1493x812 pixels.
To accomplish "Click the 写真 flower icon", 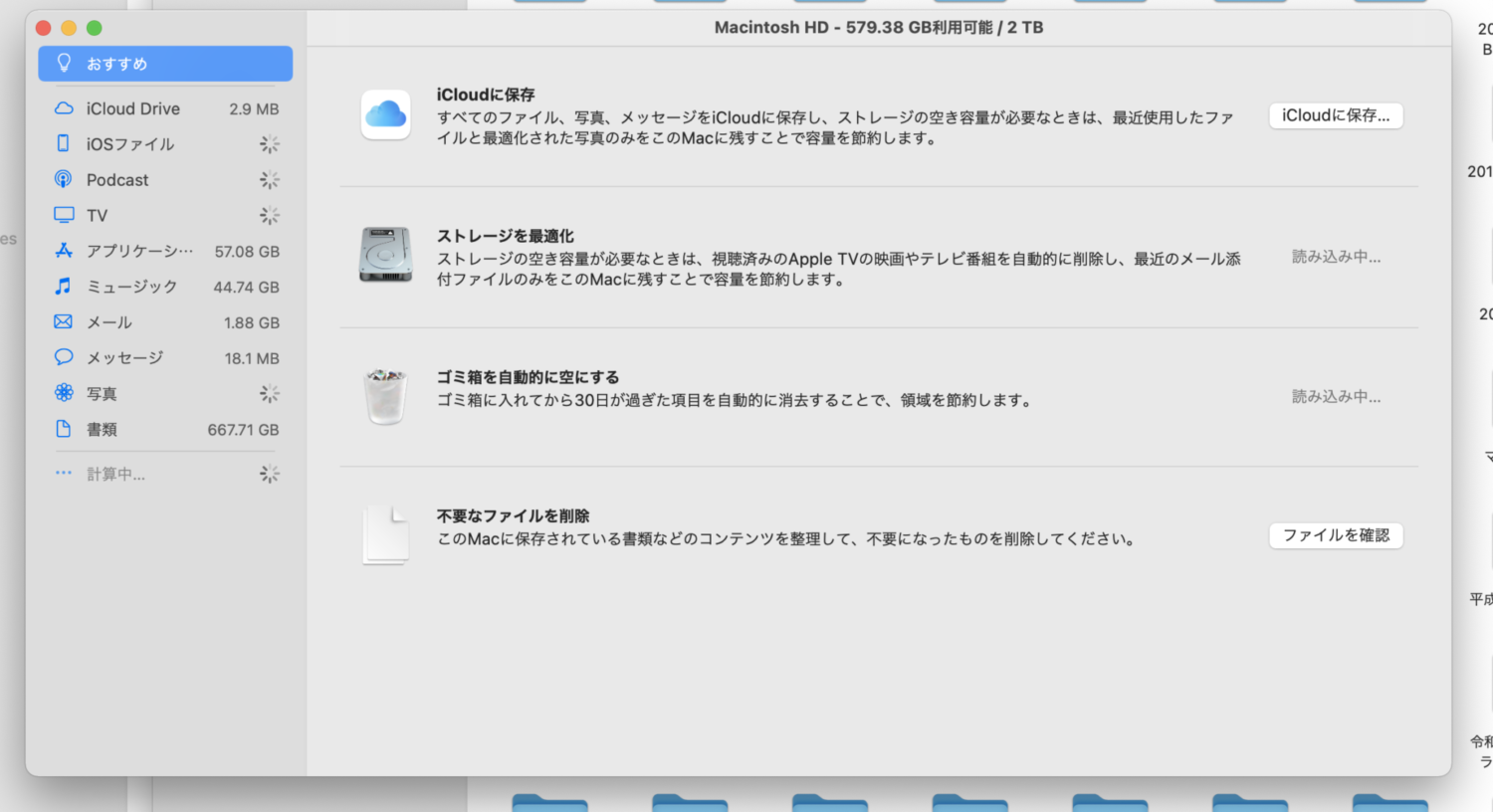I will [64, 393].
